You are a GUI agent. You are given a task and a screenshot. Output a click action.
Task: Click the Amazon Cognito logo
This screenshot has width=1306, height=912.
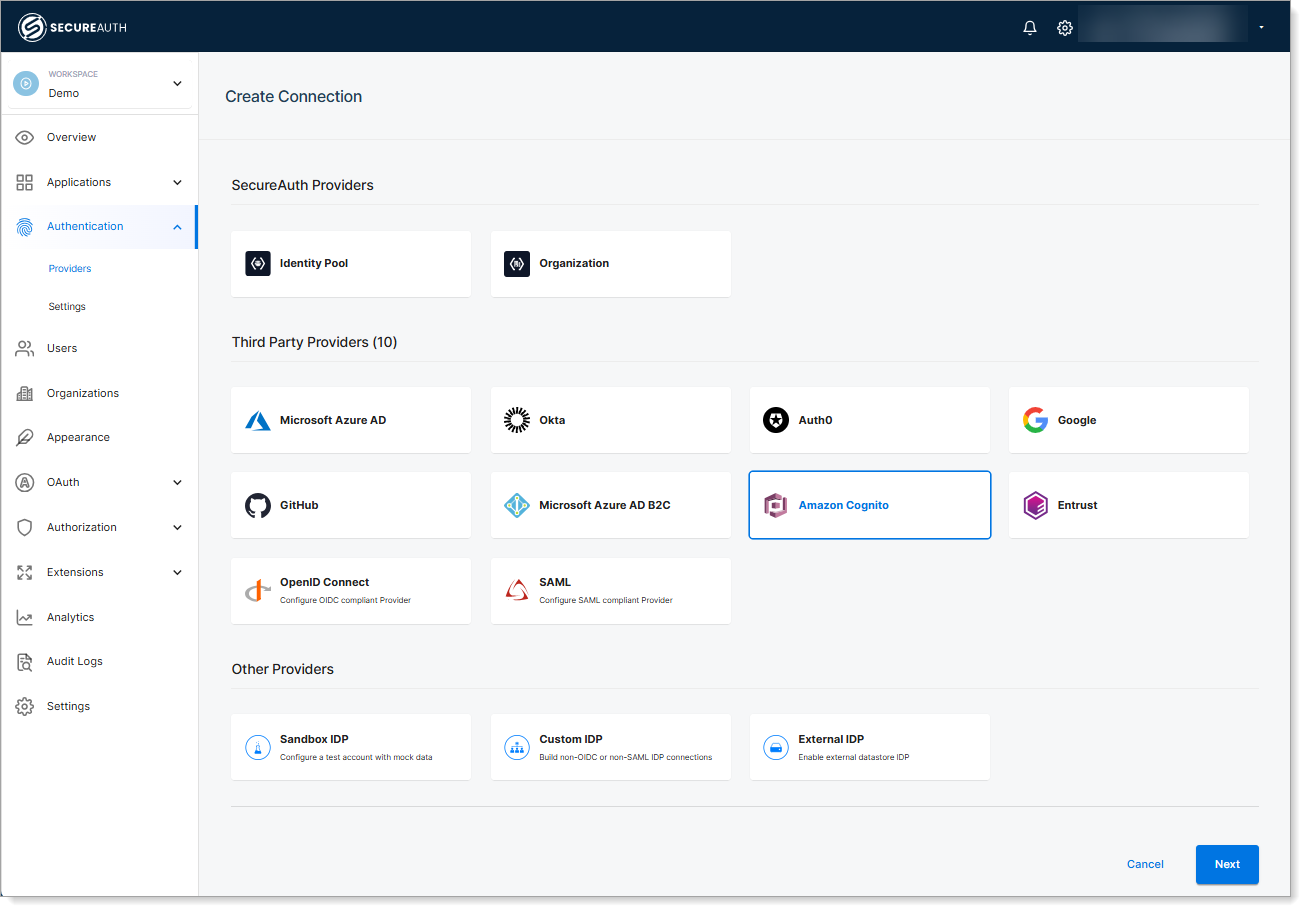tap(776, 505)
